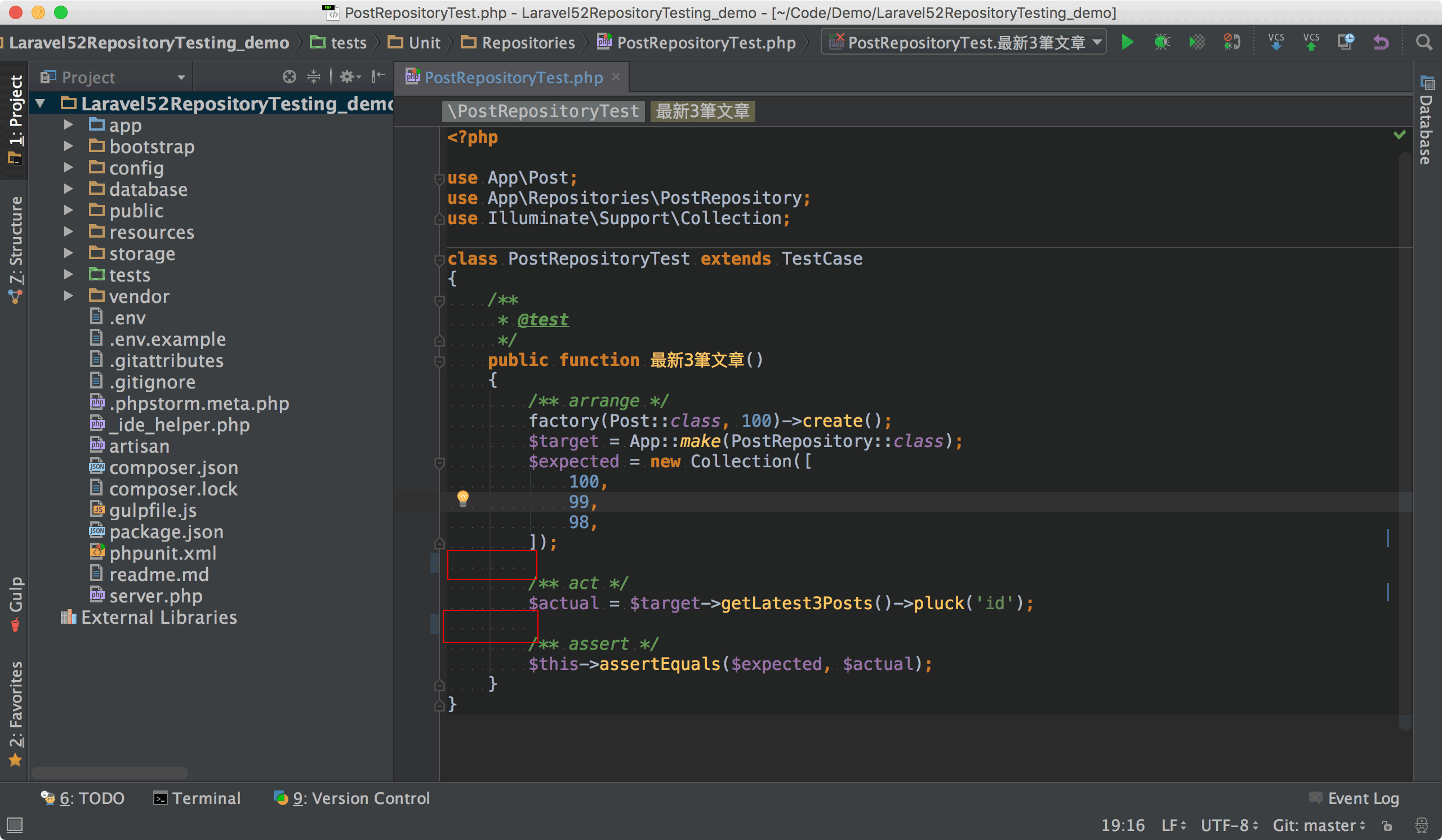This screenshot has width=1442, height=840.
Task: Run the PostRepositoryTest configuration
Action: point(1127,42)
